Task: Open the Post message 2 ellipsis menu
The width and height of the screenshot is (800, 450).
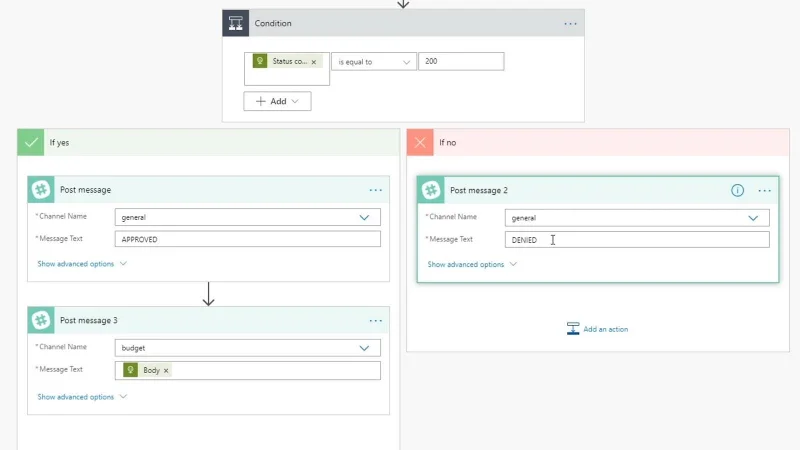Action: [x=764, y=190]
